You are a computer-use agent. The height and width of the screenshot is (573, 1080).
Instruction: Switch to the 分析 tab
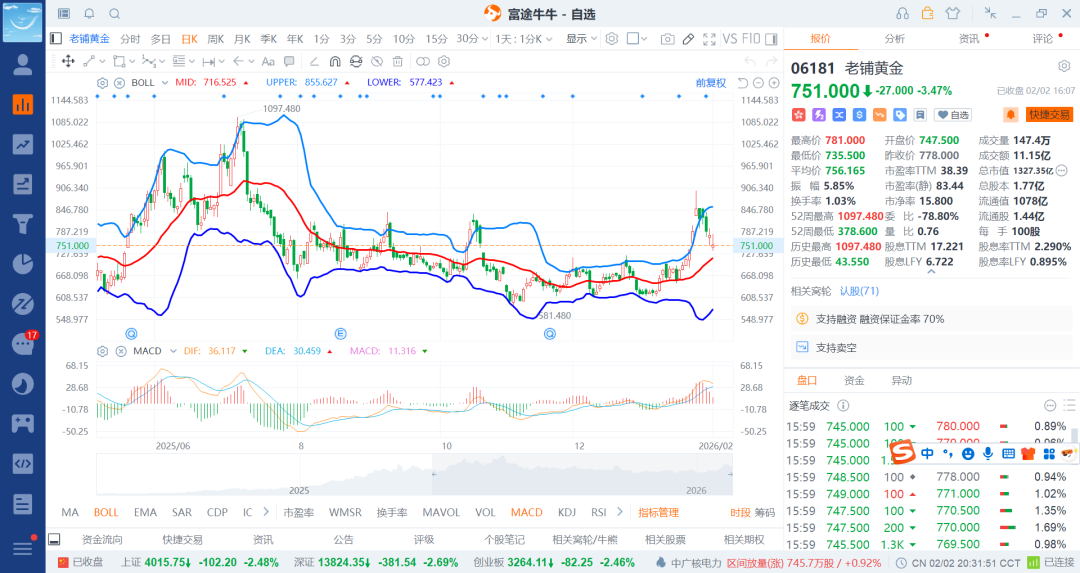[894, 39]
